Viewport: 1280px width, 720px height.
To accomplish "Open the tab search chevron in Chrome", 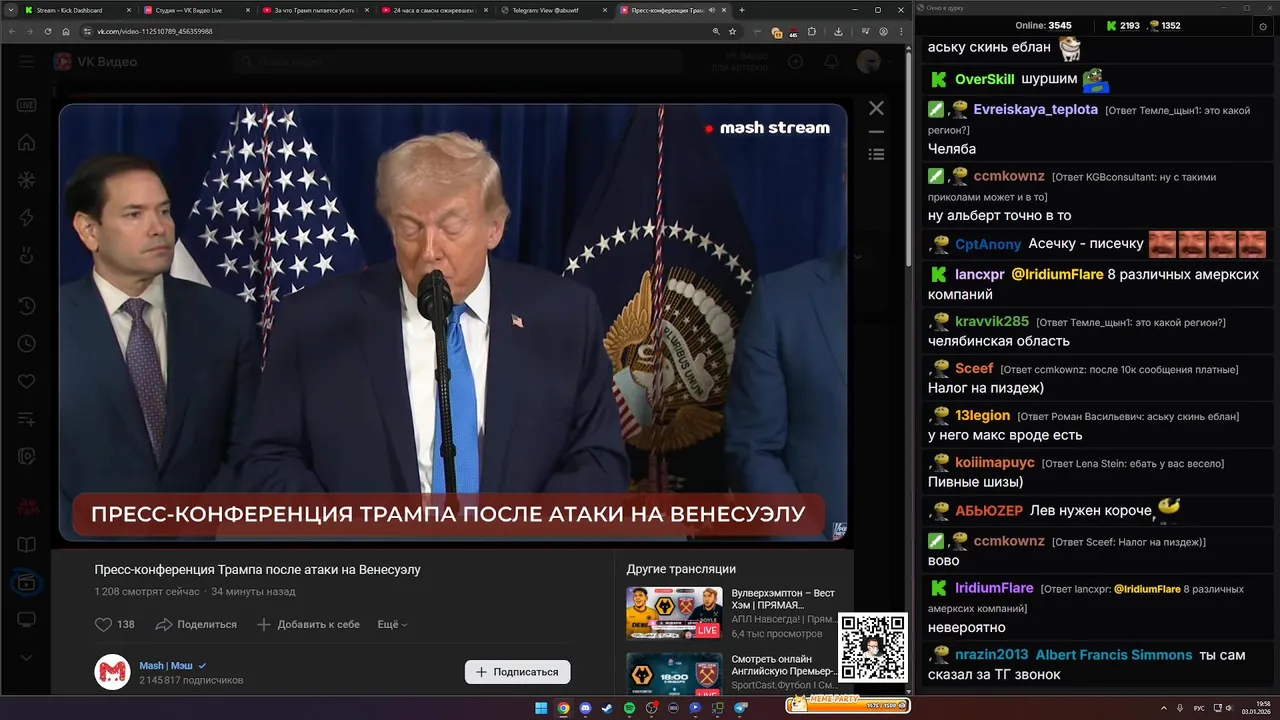I will [x=9, y=10].
